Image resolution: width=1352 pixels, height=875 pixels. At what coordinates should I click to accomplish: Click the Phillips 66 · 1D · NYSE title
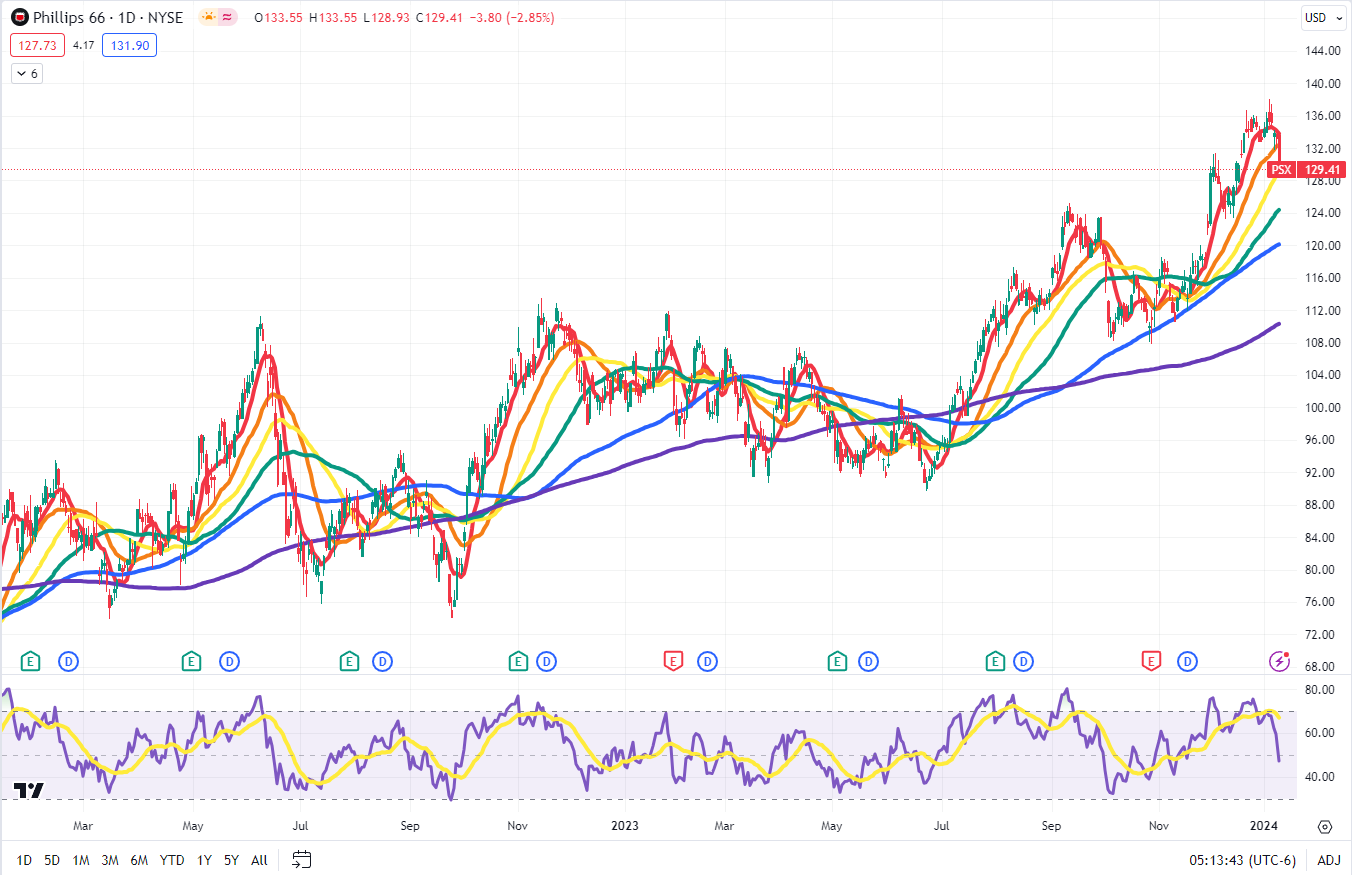[108, 17]
